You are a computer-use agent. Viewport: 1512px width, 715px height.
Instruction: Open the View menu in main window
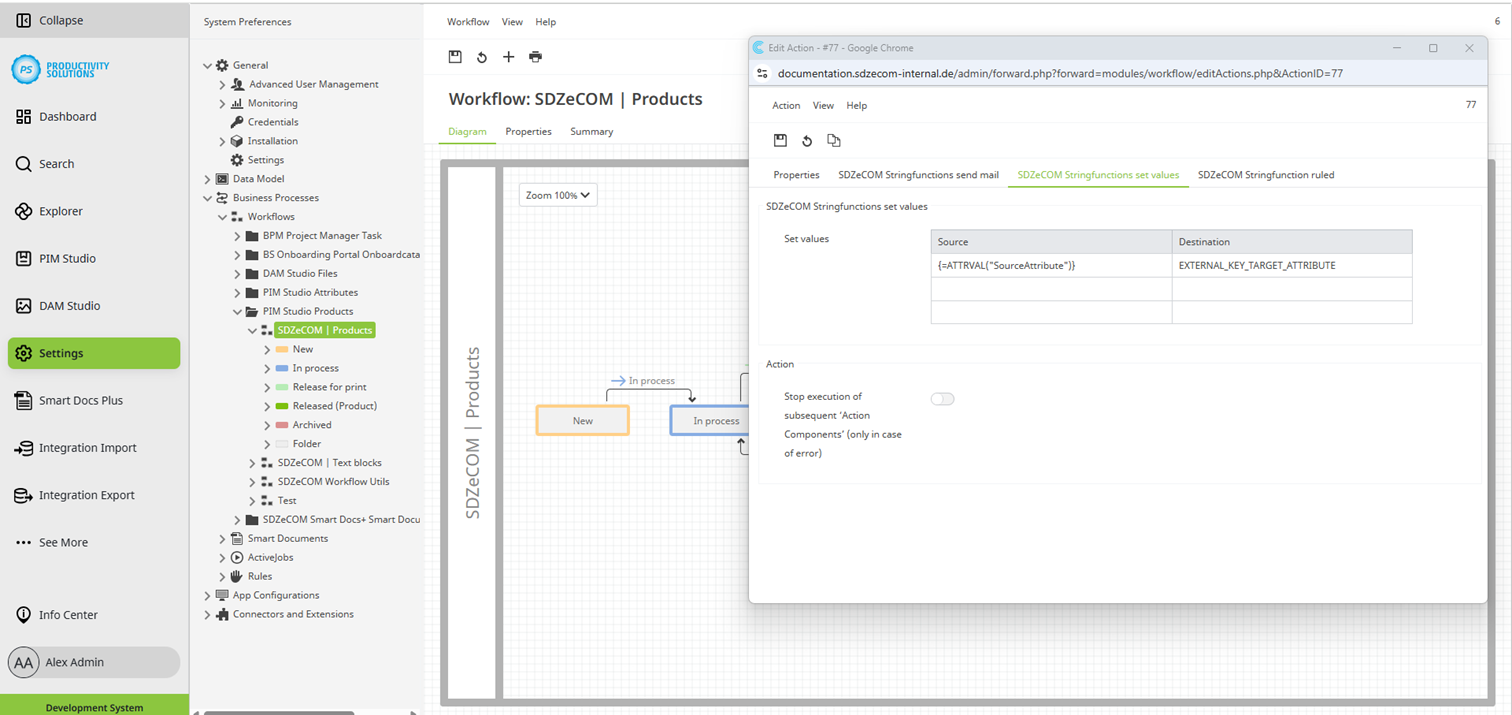[512, 22]
